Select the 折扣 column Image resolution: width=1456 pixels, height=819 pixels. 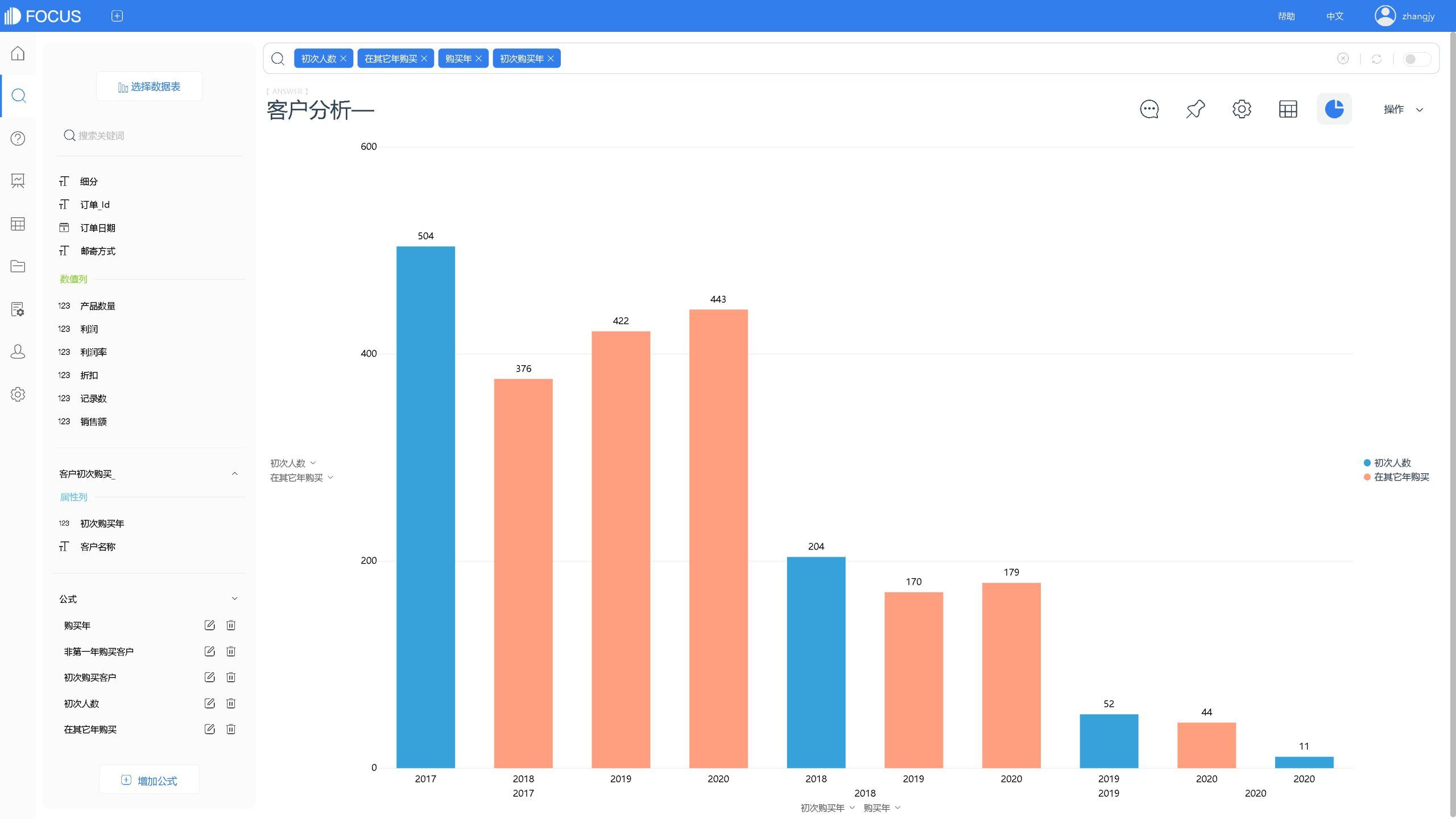[x=89, y=375]
